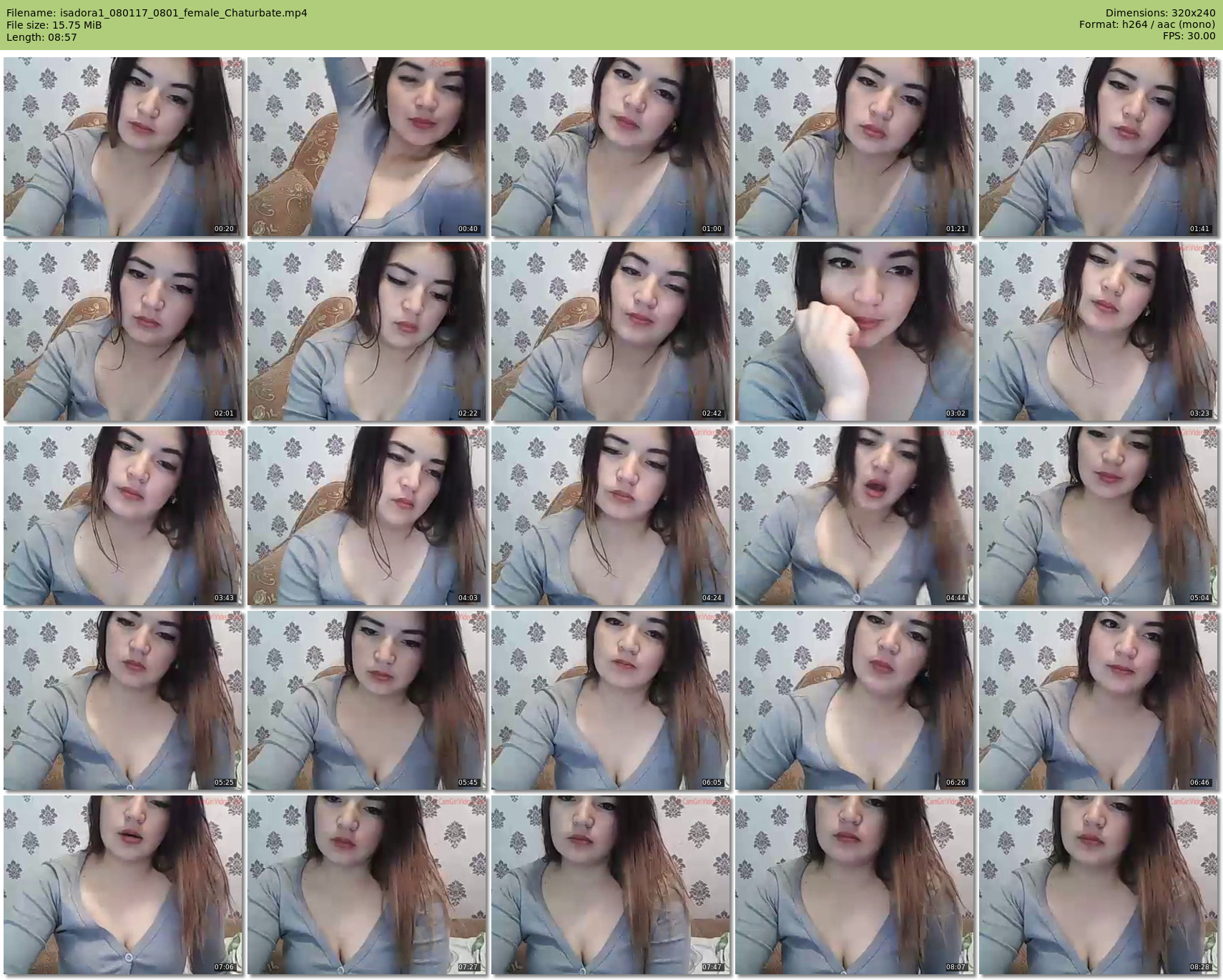Open the thumbnail at 04:24
The height and width of the screenshot is (980, 1223).
[611, 516]
